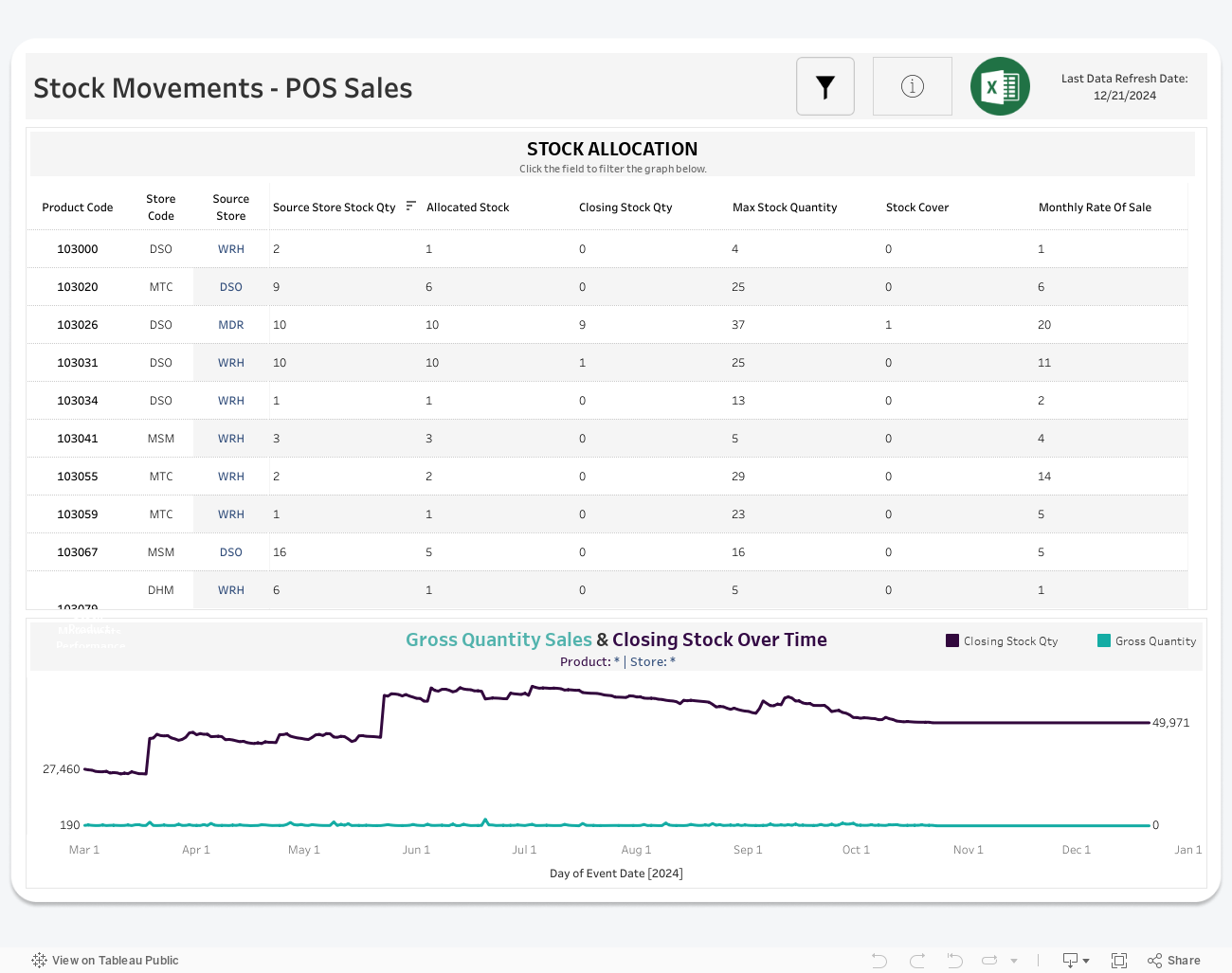
Task: Click monthly rate 14 in row 103055
Action: tap(1044, 477)
